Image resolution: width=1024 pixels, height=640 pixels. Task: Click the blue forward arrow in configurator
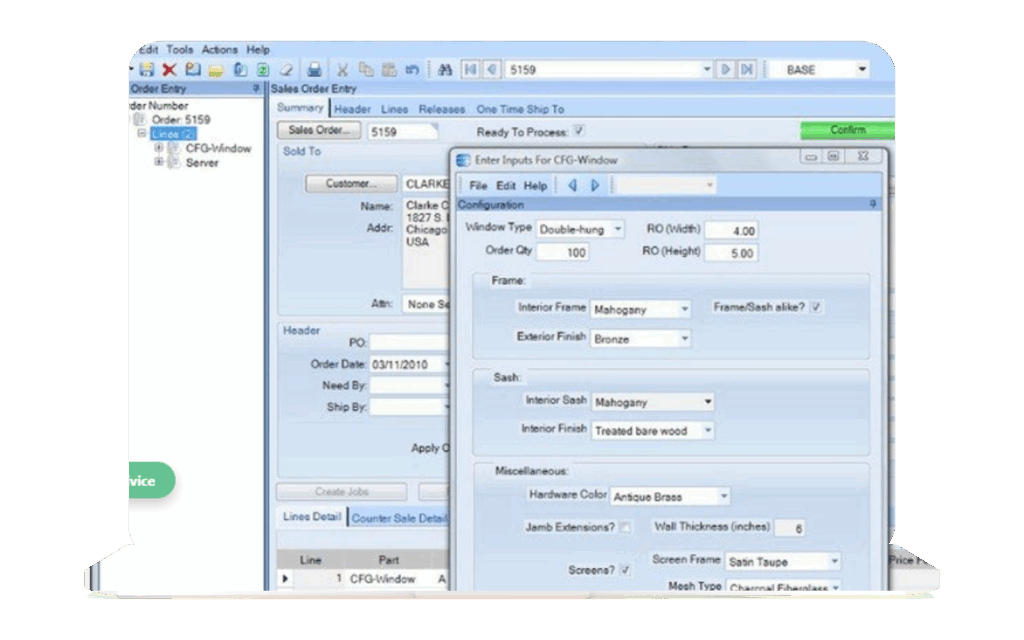pyautogui.click(x=595, y=185)
